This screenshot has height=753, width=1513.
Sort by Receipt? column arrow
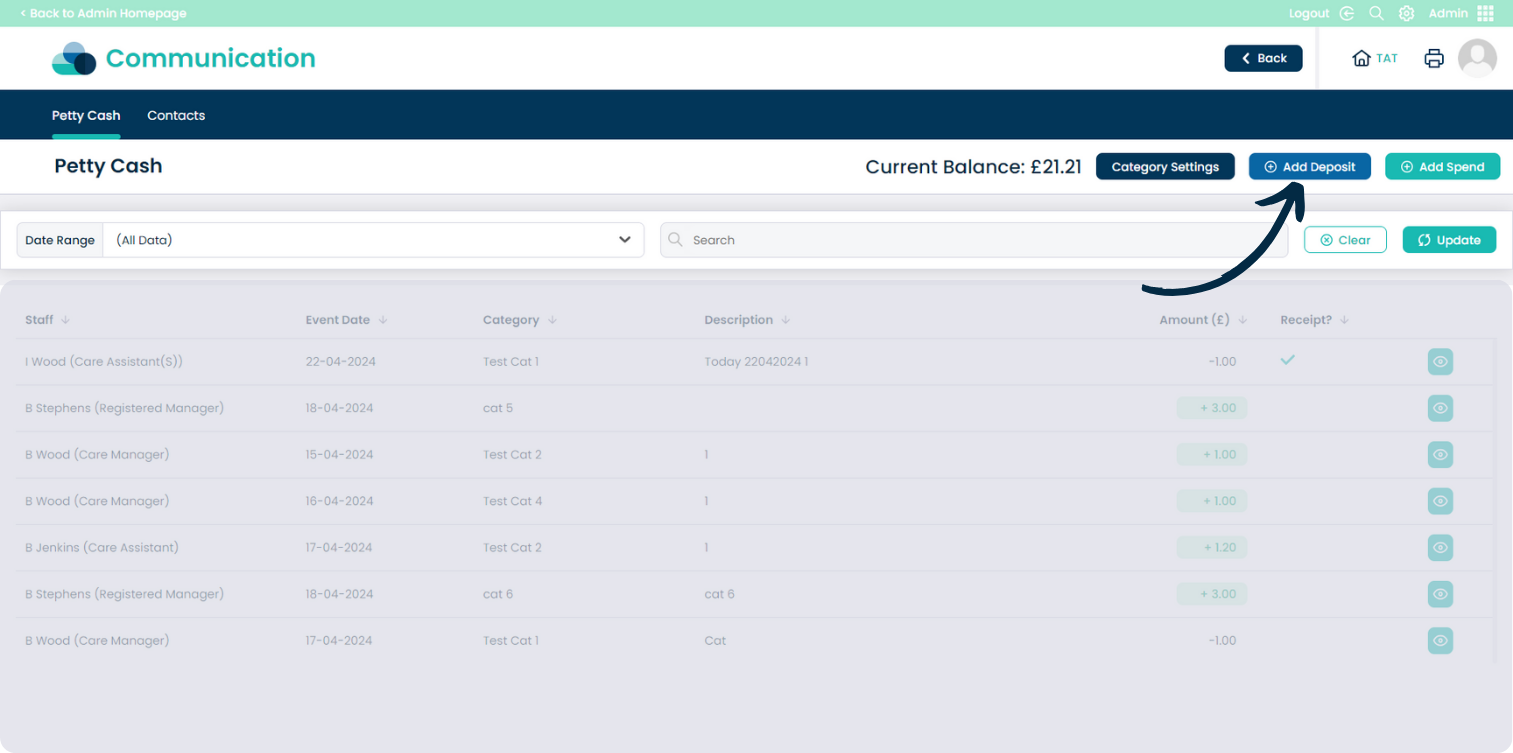pyautogui.click(x=1344, y=320)
